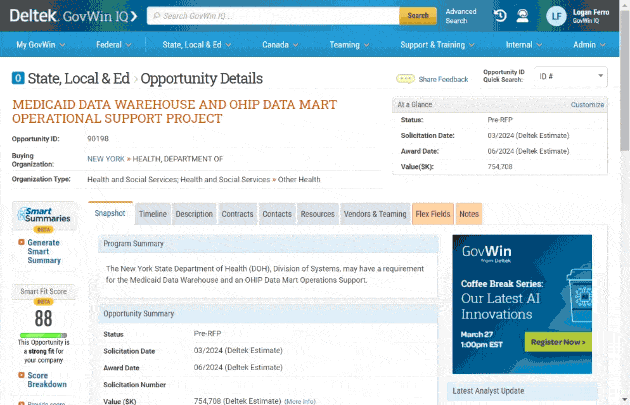Open the Advanced Search link
The image size is (630, 405).
tap(461, 16)
